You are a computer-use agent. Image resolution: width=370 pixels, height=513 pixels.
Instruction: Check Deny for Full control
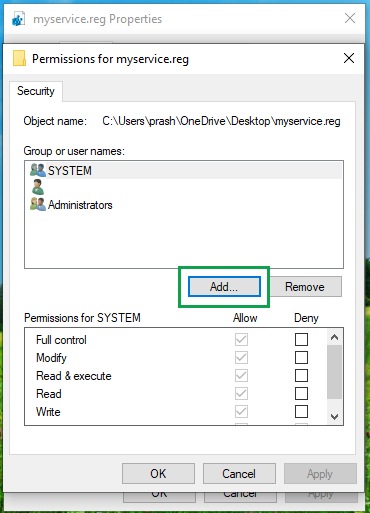pyautogui.click(x=301, y=340)
